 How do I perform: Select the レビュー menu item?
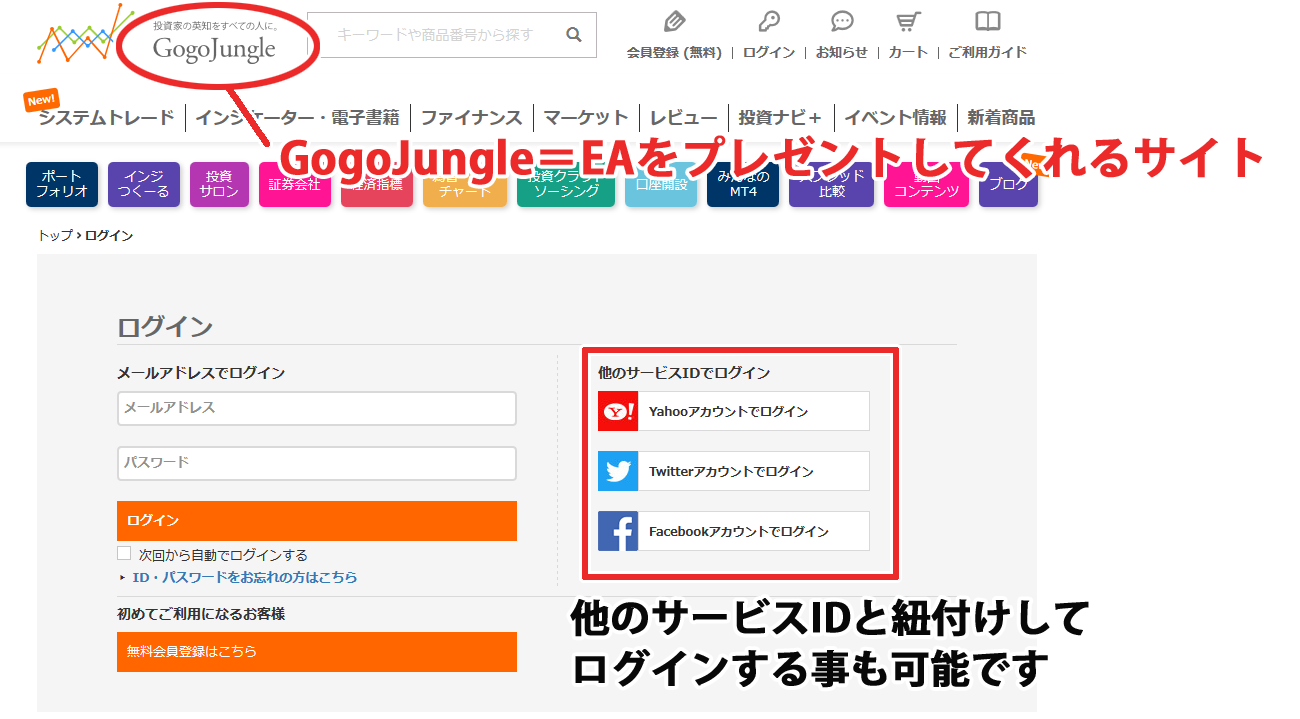point(683,118)
